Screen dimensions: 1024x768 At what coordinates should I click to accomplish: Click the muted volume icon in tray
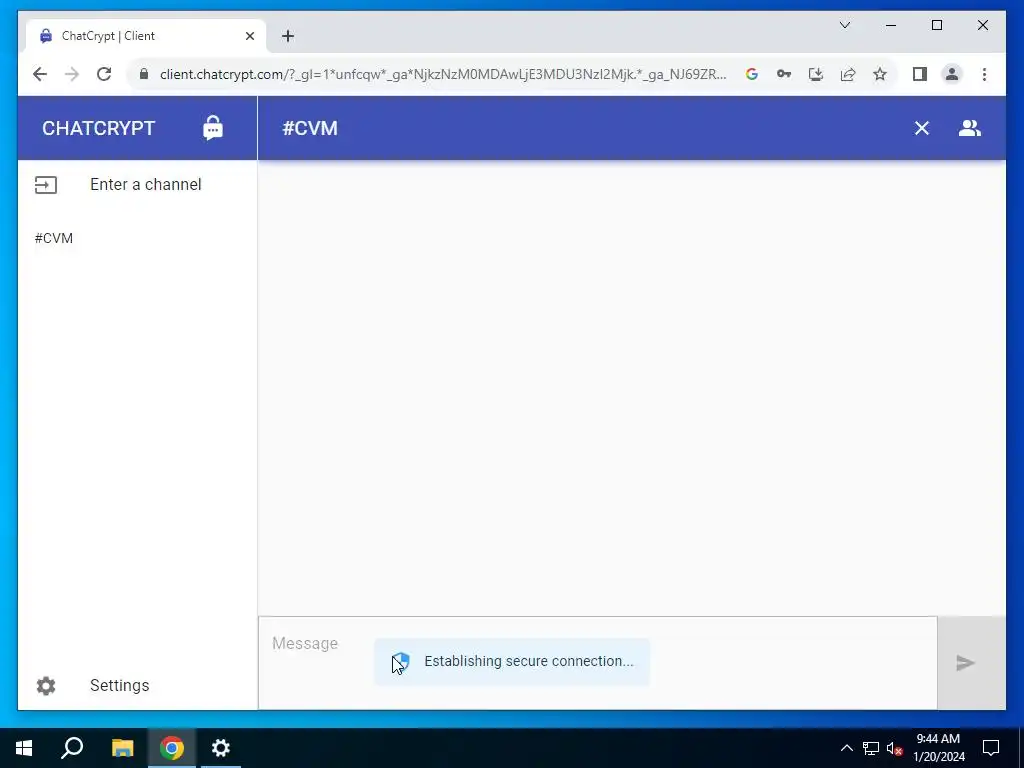pos(894,748)
